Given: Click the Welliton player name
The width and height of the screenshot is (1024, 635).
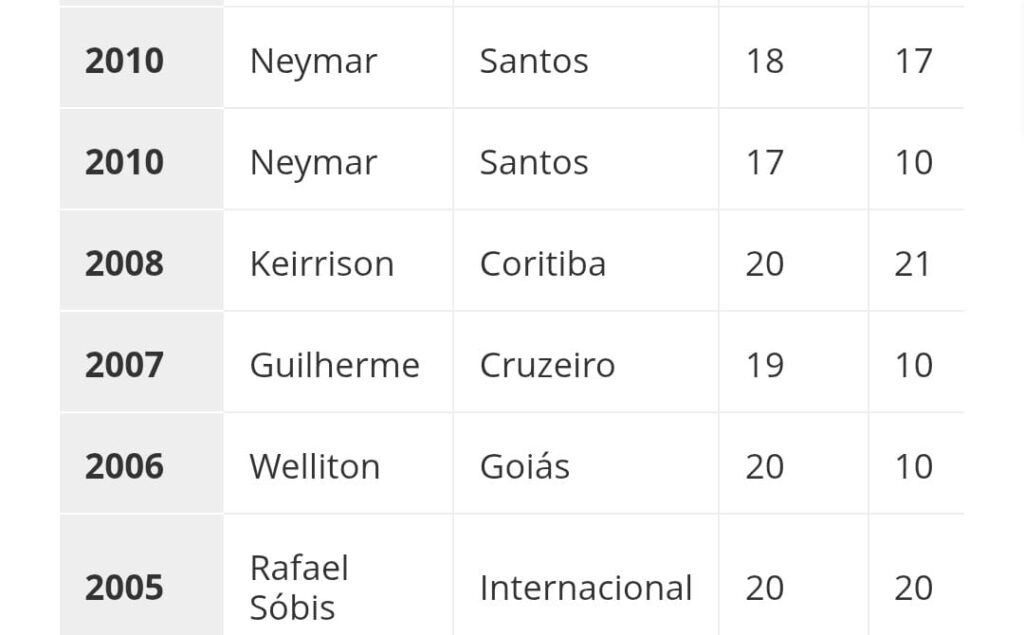Looking at the screenshot, I should (x=314, y=466).
